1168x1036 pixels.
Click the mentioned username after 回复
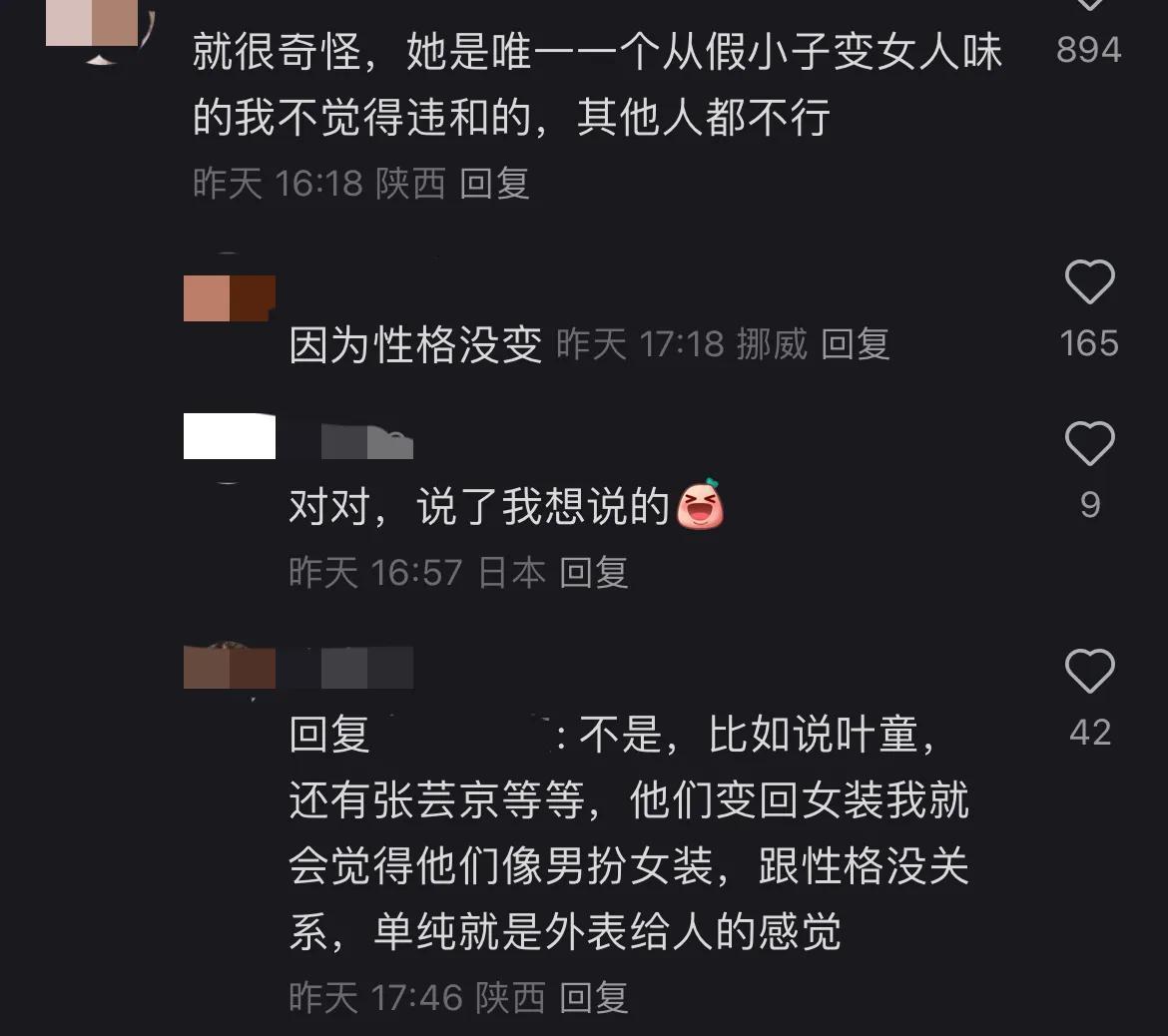pyautogui.click(x=463, y=734)
